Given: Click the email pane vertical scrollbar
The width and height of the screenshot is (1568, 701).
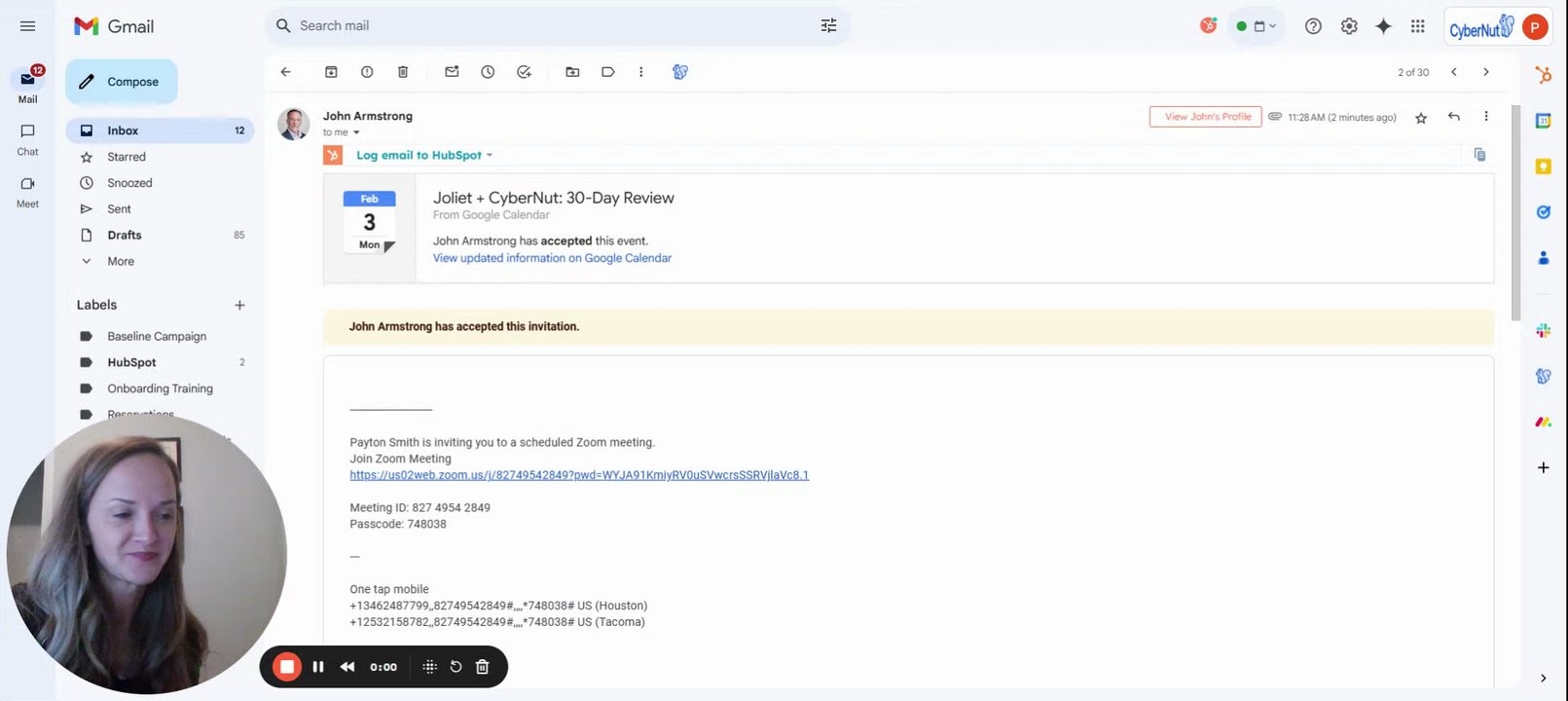Looking at the screenshot, I should tap(1514, 213).
